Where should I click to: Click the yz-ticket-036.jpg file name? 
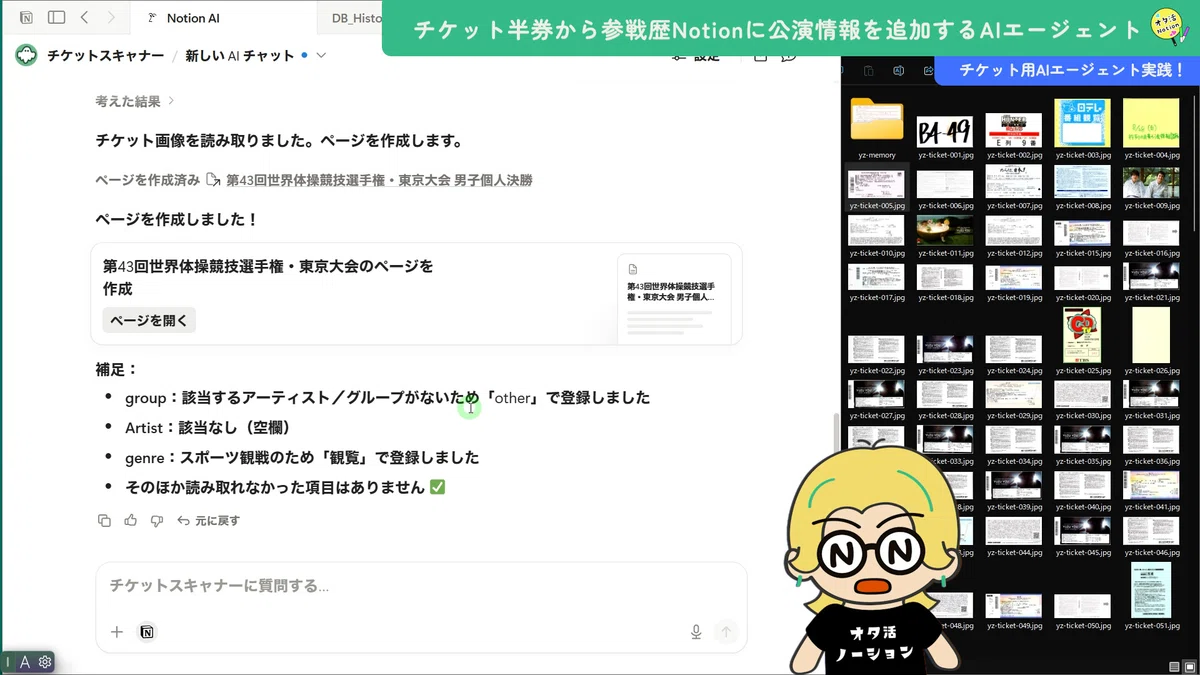pyautogui.click(x=1151, y=461)
